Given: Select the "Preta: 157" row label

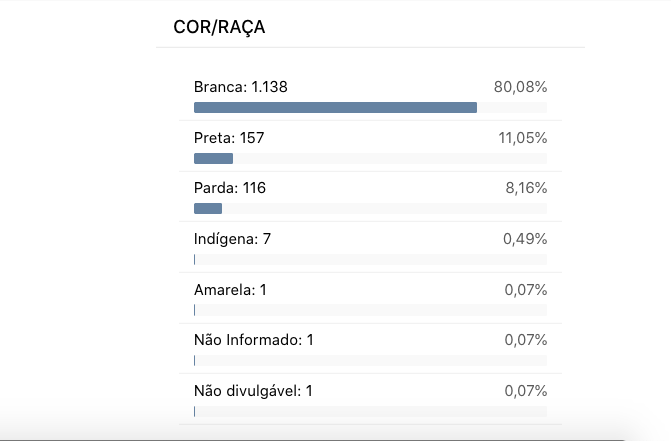Looking at the screenshot, I should 229,137.
